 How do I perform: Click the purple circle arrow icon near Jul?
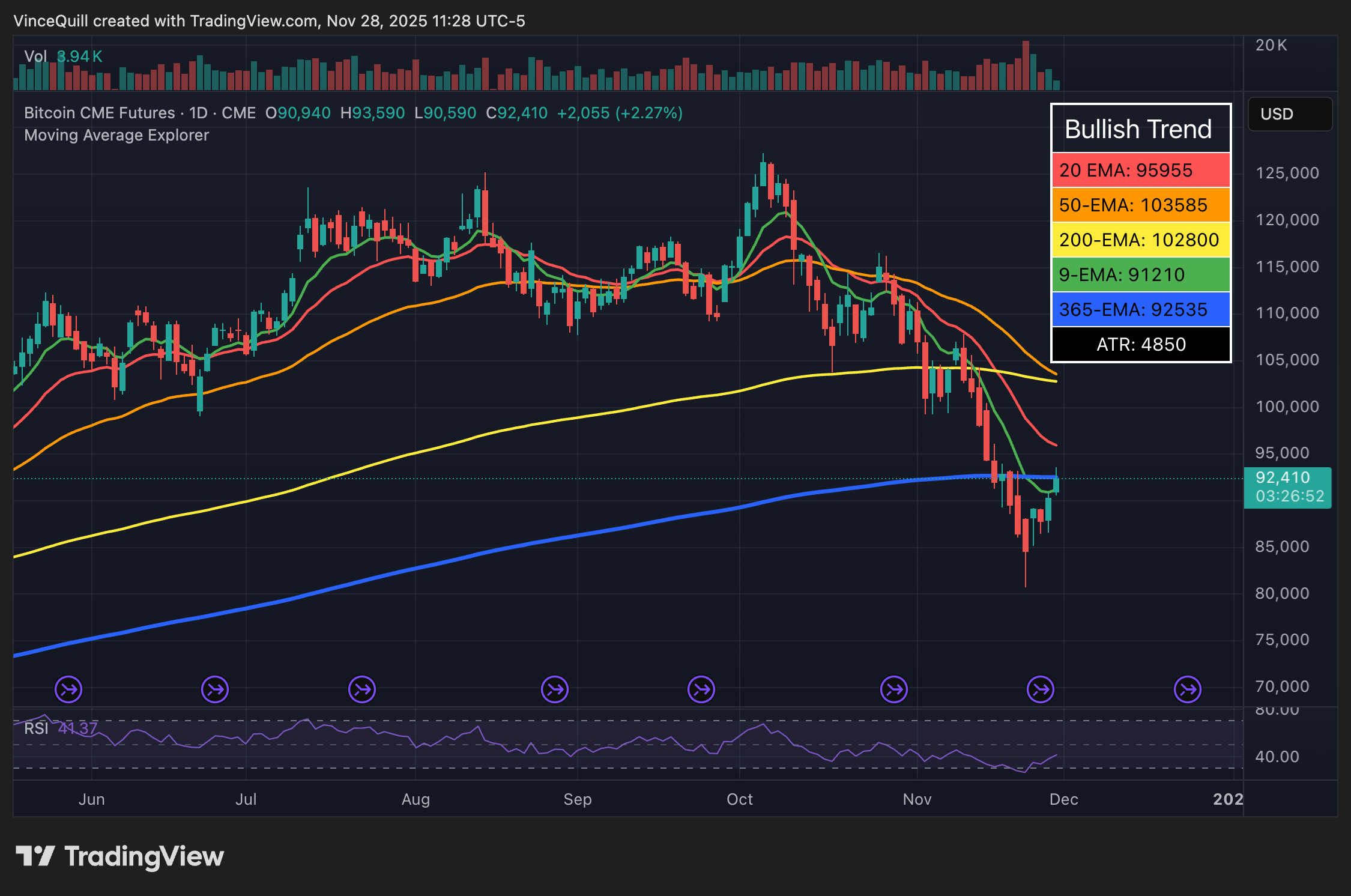(215, 689)
